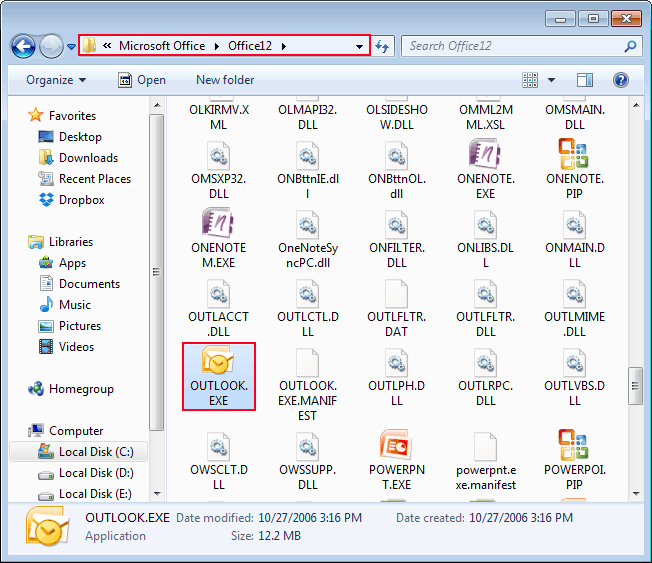The image size is (652, 563).
Task: Click the refresh button beside address bar
Action: click(x=382, y=46)
